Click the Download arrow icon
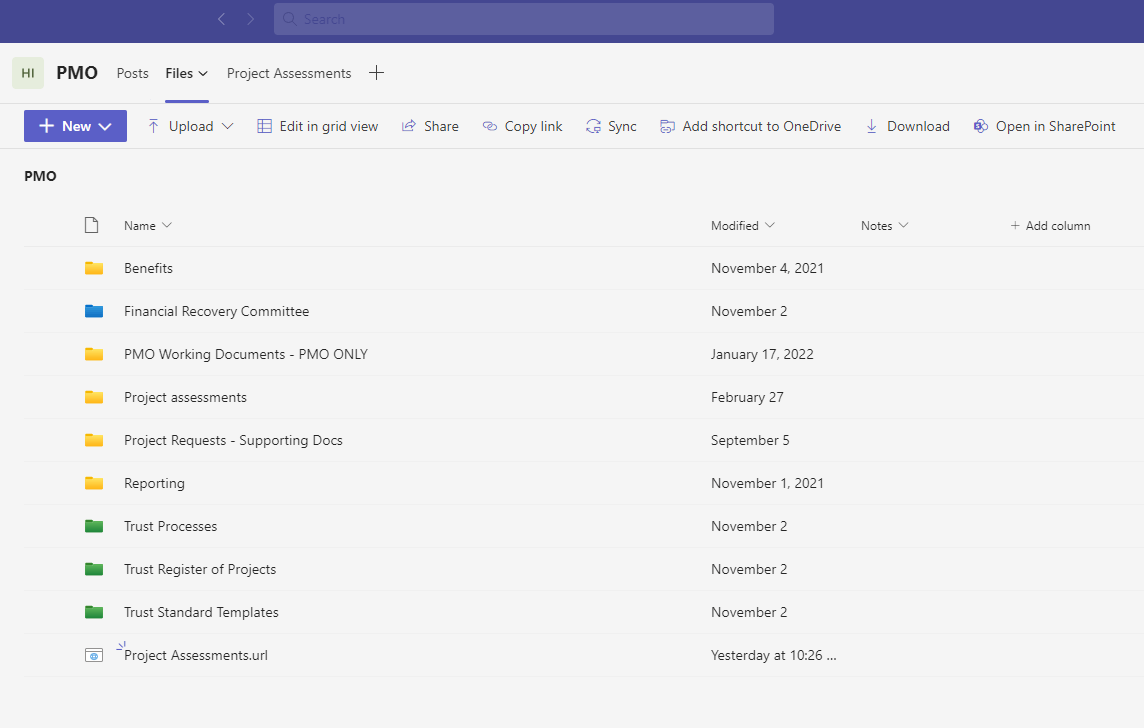Image resolution: width=1144 pixels, height=728 pixels. tap(871, 126)
